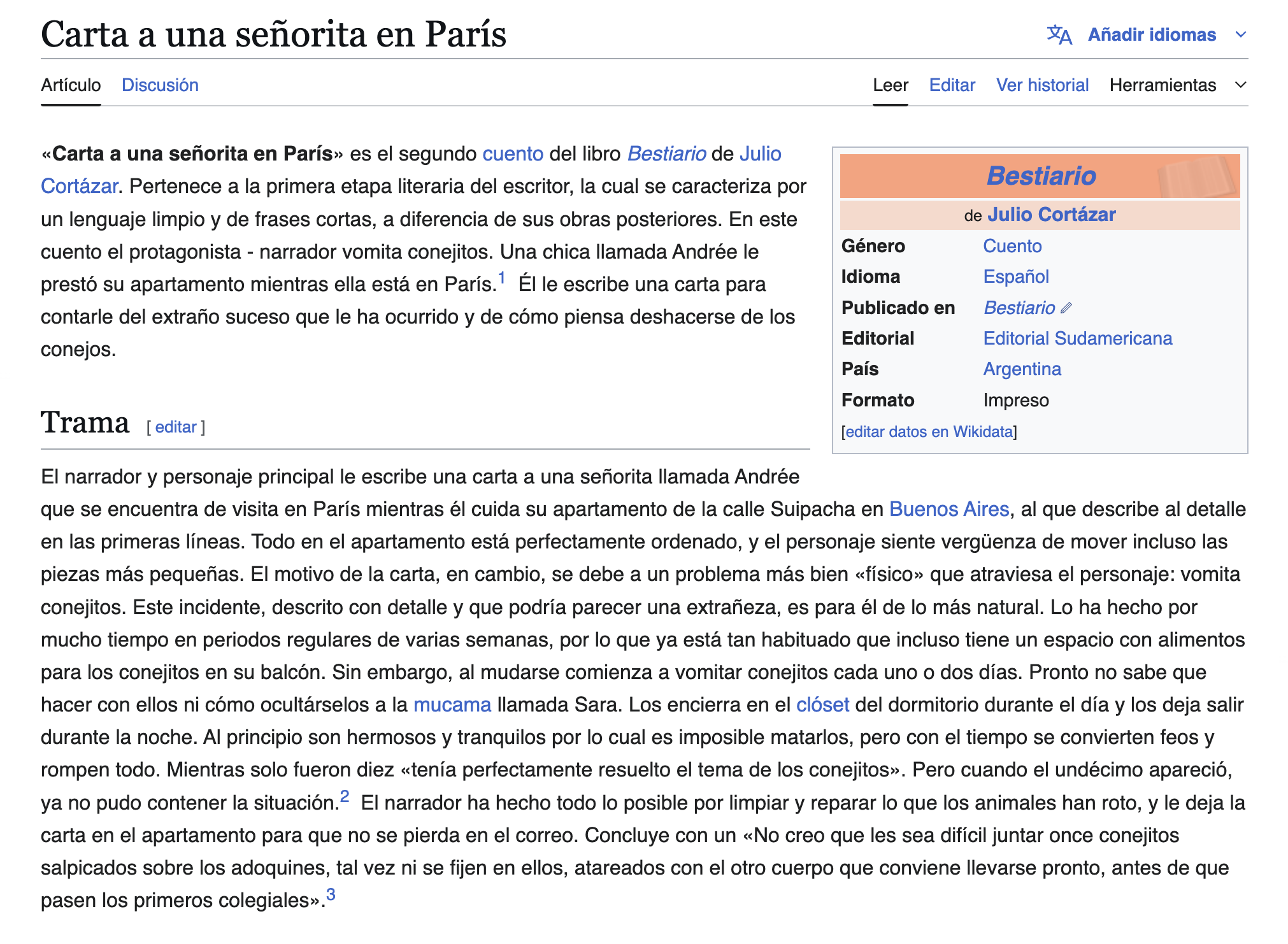Expand the Añadir idiomas dropdown arrow
This screenshot has height=944, width=1288.
tap(1240, 34)
